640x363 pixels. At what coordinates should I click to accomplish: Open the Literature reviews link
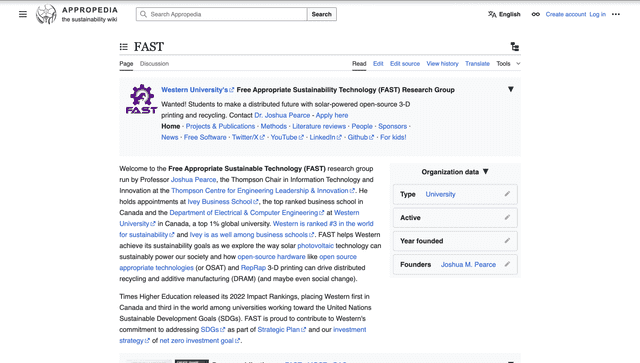(x=319, y=127)
